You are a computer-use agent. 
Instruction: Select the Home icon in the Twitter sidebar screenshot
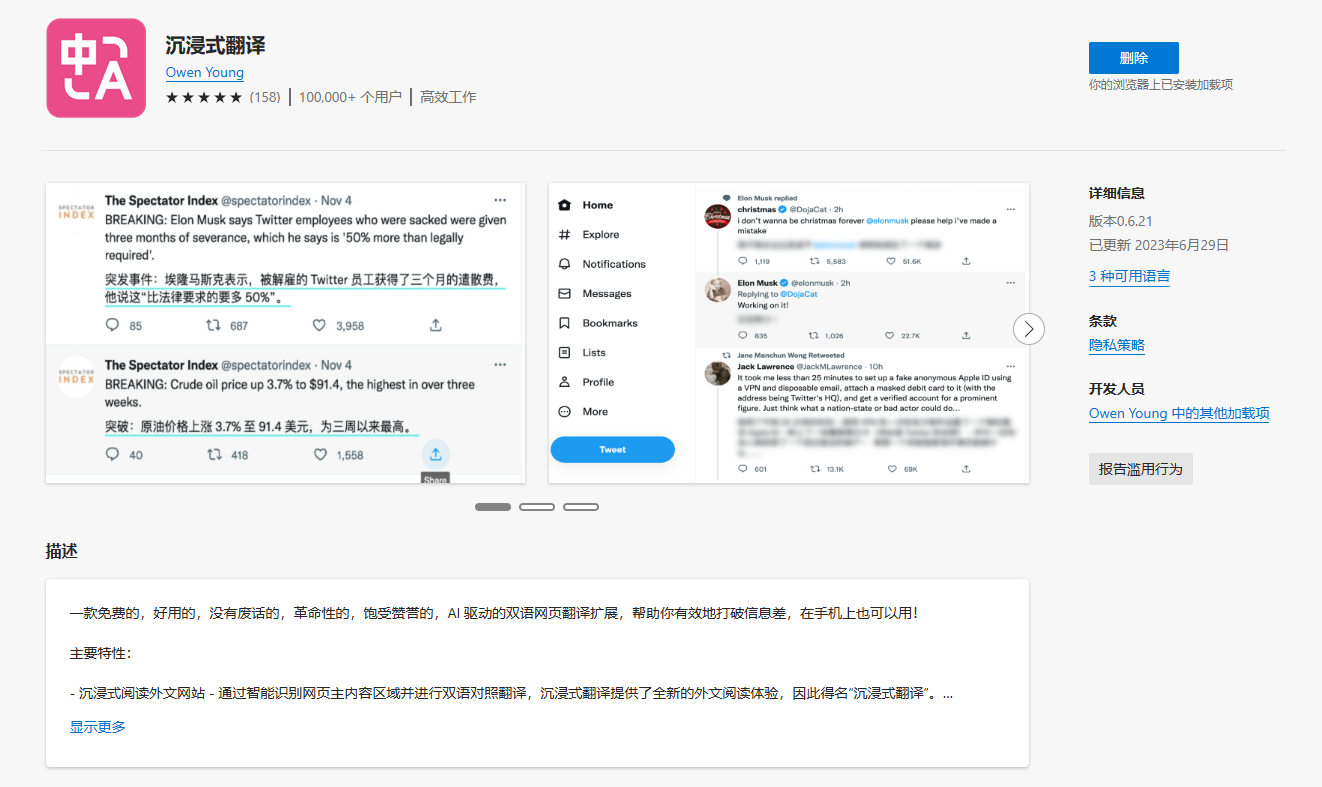point(564,204)
